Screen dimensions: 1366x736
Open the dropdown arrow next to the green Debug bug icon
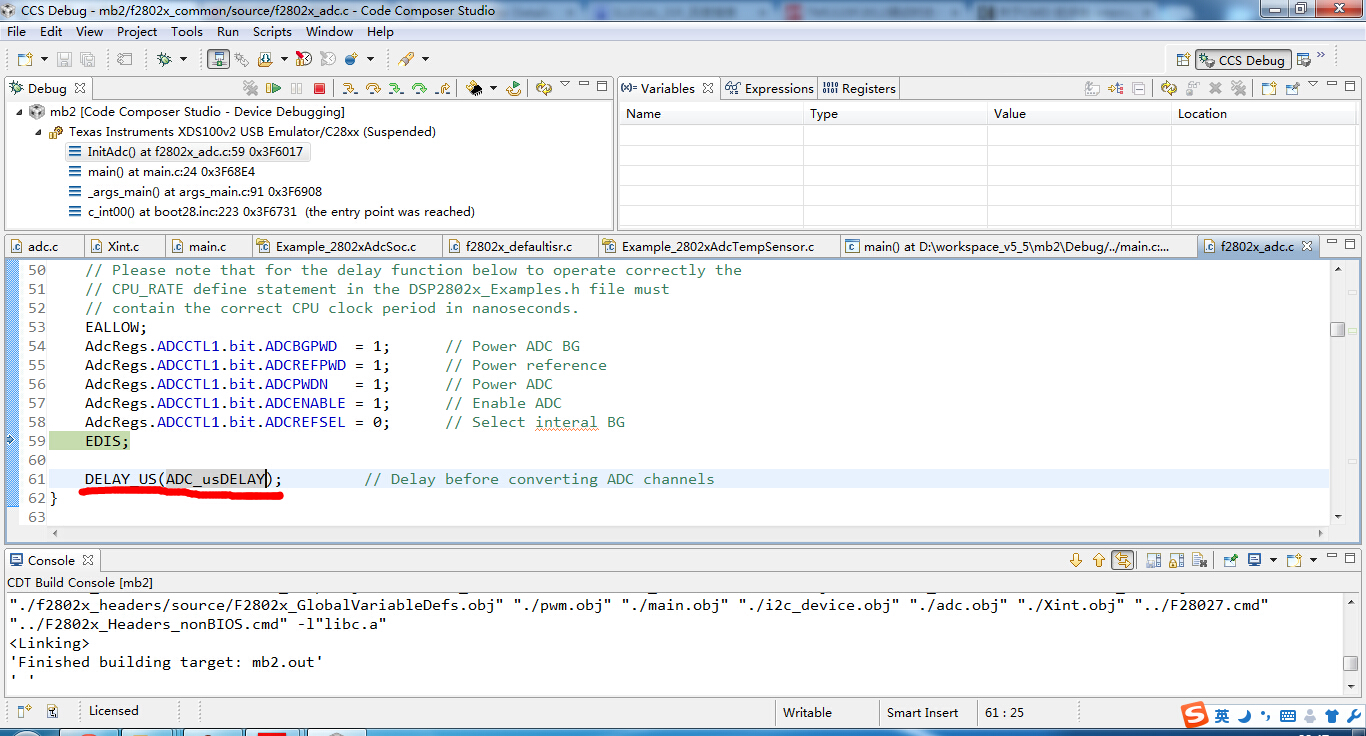tap(183, 59)
